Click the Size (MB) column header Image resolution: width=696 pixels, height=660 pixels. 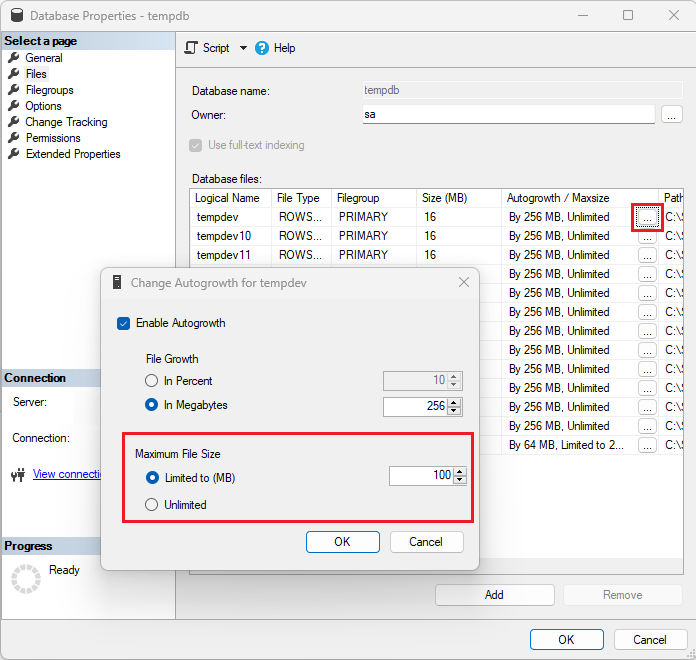pyautogui.click(x=459, y=198)
